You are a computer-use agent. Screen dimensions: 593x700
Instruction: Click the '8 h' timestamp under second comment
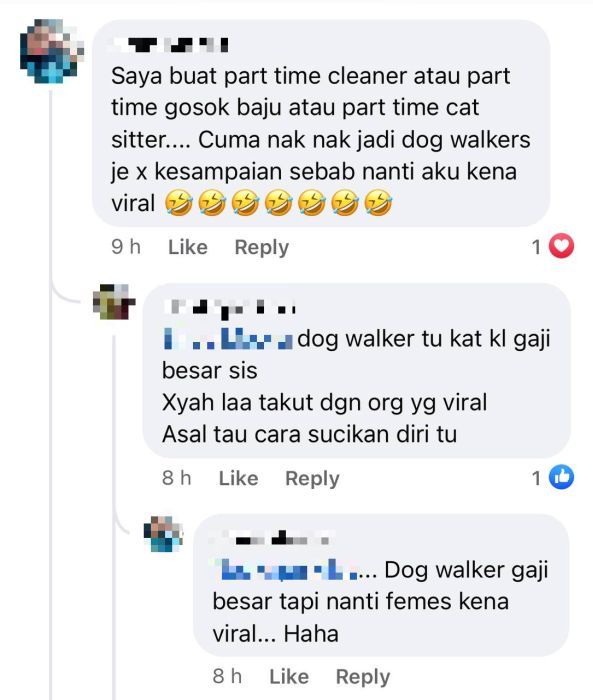coord(177,479)
